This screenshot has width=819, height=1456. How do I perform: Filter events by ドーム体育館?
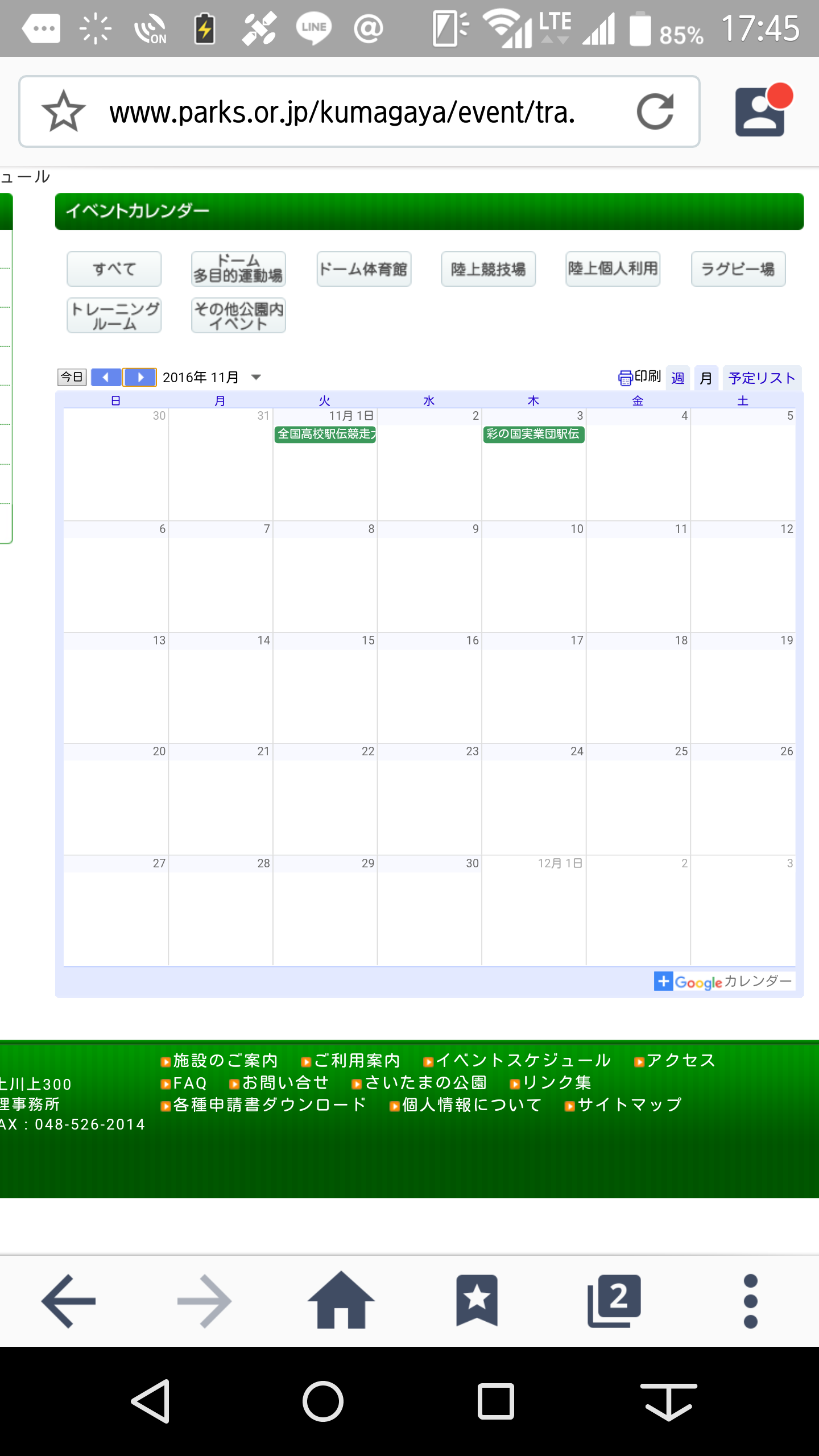point(363,269)
